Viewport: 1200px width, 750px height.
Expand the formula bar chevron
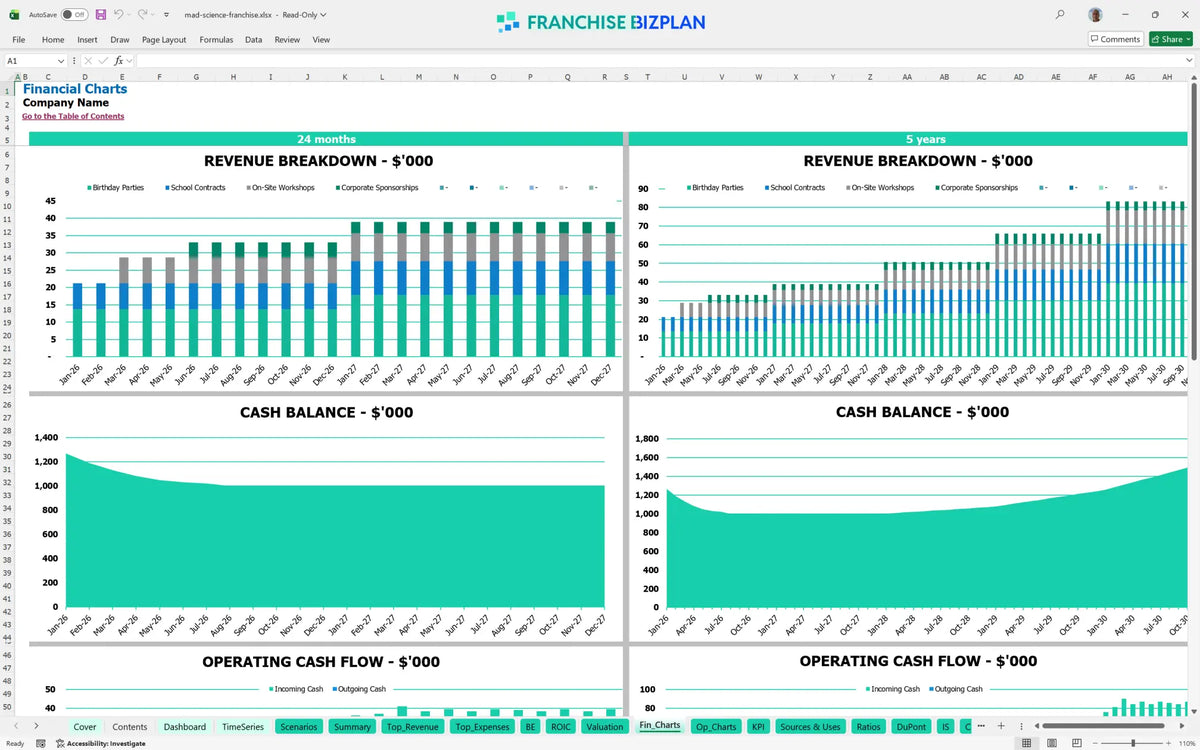click(x=1190, y=61)
